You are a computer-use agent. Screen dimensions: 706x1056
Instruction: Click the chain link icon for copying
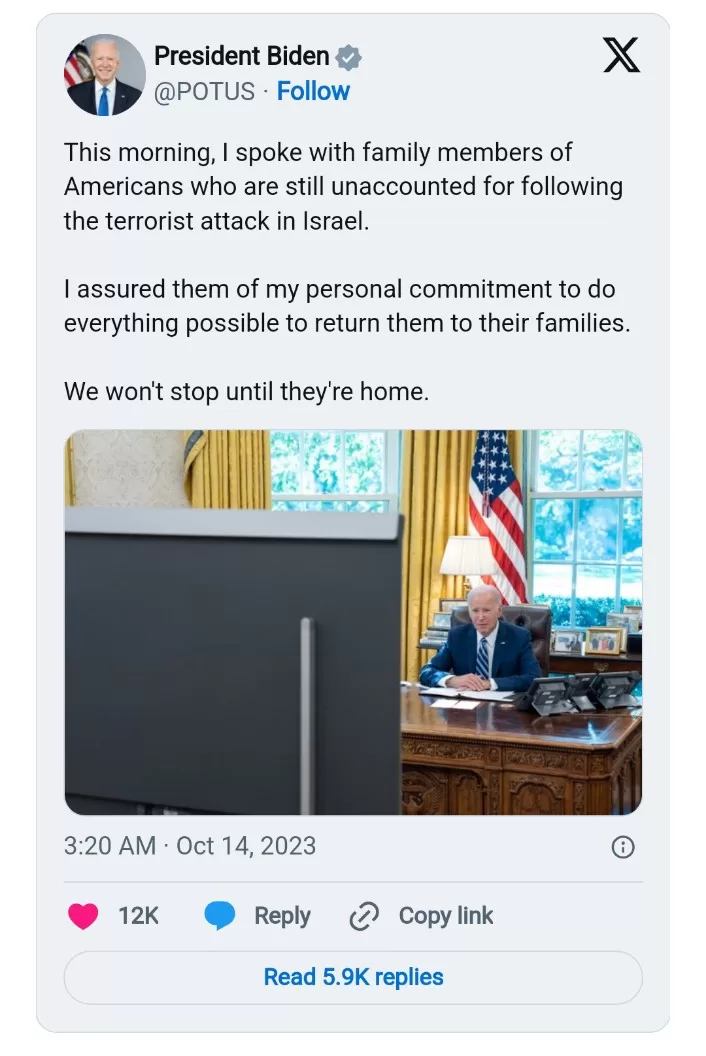coord(364,916)
